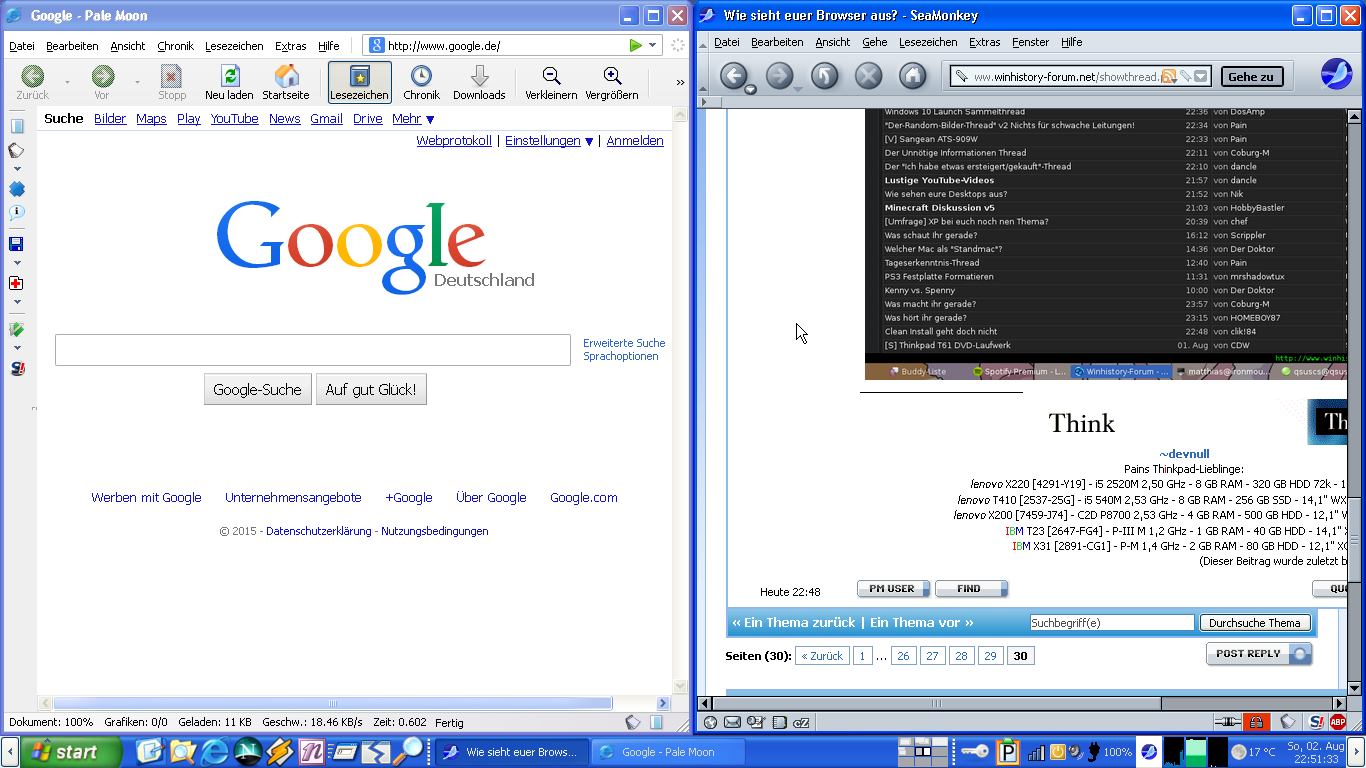This screenshot has height=768, width=1366.
Task: Click Pale Moon's horizontal scrollbar thumb
Action: pyautogui.click(x=332, y=704)
